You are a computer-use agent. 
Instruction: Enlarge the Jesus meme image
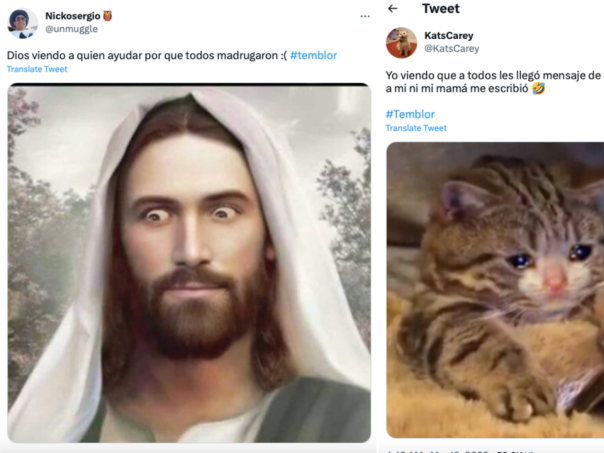(189, 263)
